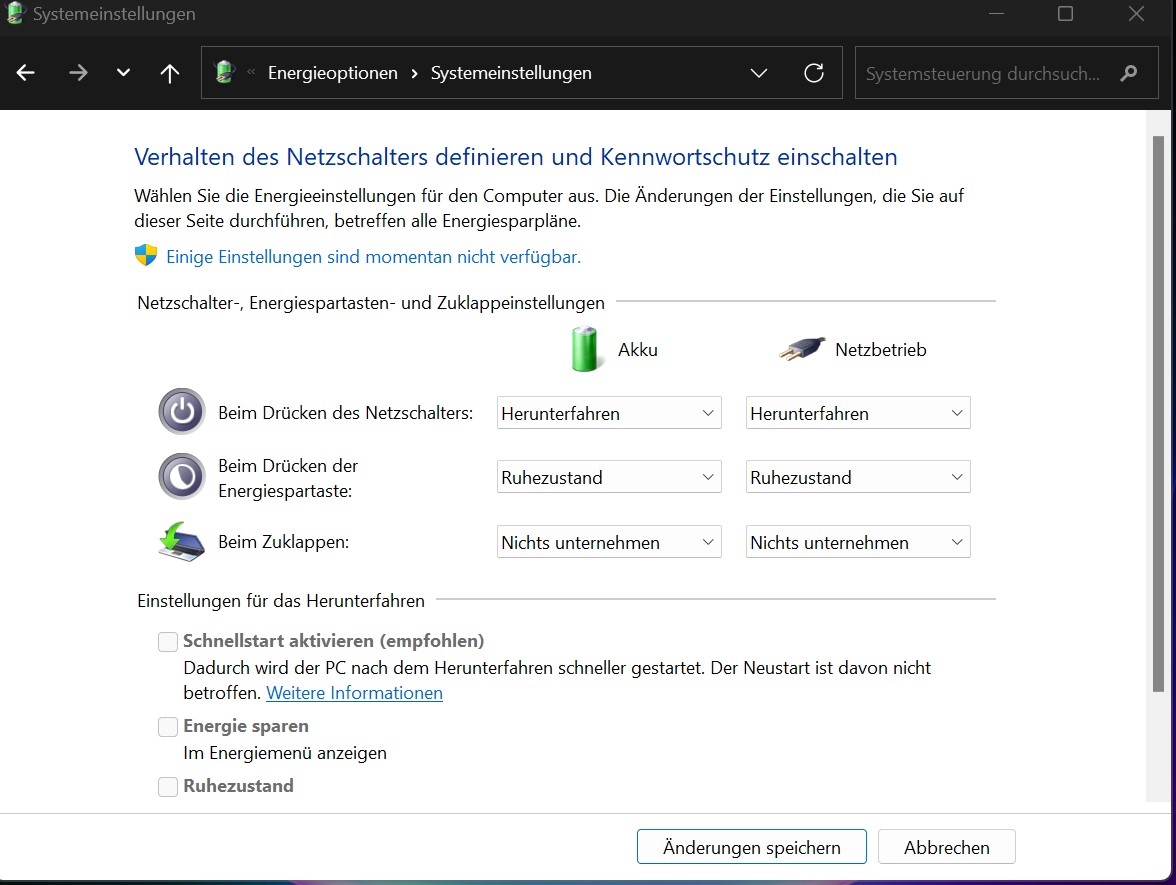Open the Akku dropdown for Netzschalter action
Screen dimensions: 1176x885
click(x=608, y=412)
